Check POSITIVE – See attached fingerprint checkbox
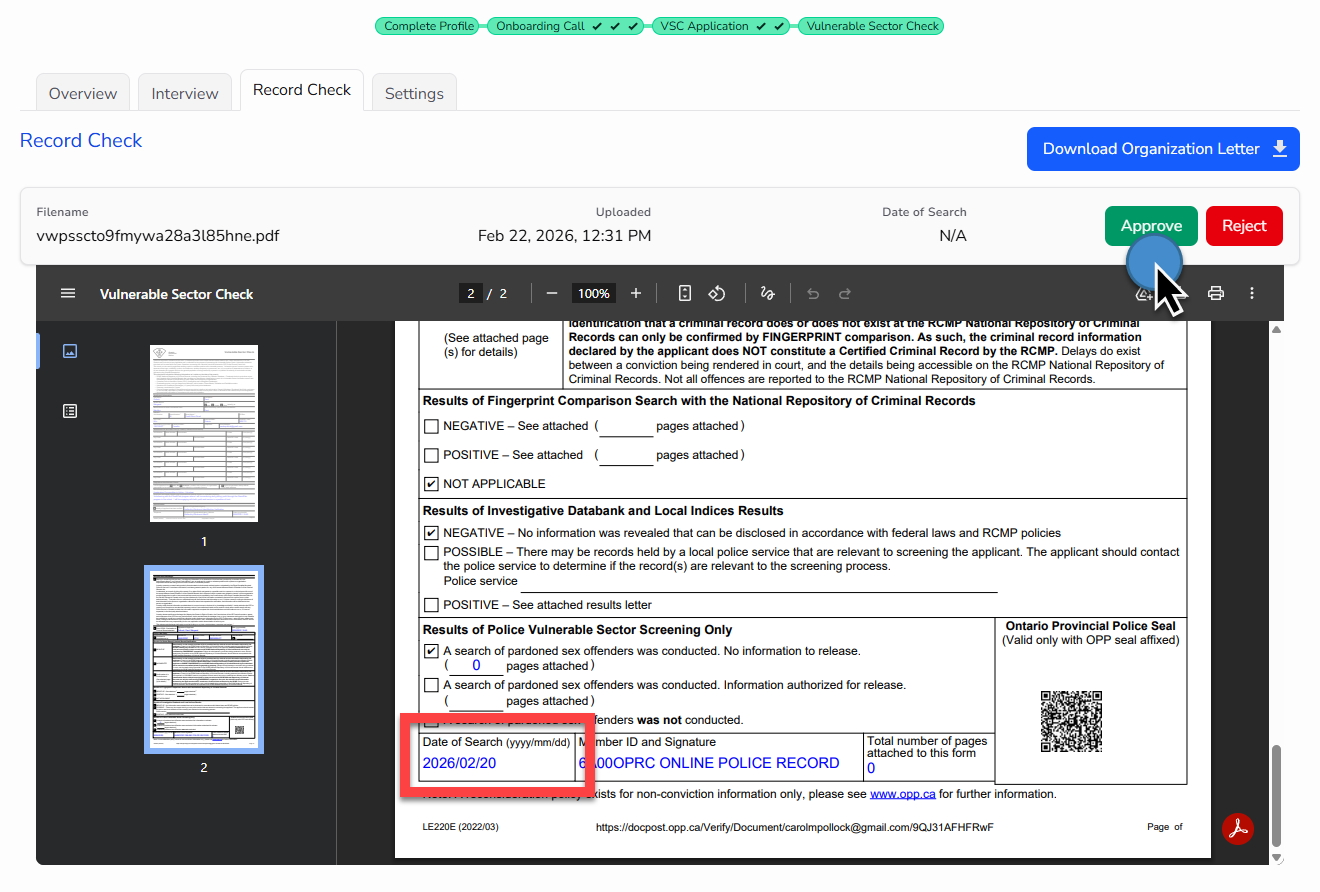The width and height of the screenshot is (1320, 892). (x=431, y=455)
